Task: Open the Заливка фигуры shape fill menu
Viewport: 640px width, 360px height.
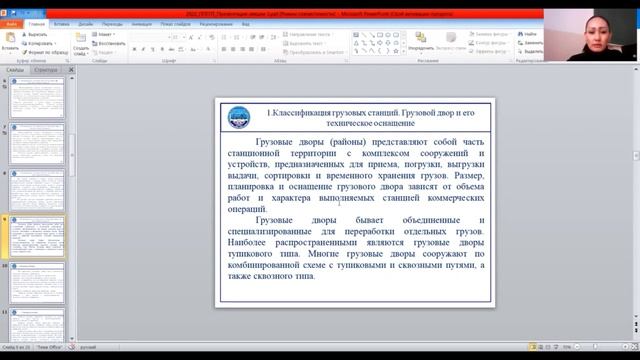Action: click(x=489, y=34)
